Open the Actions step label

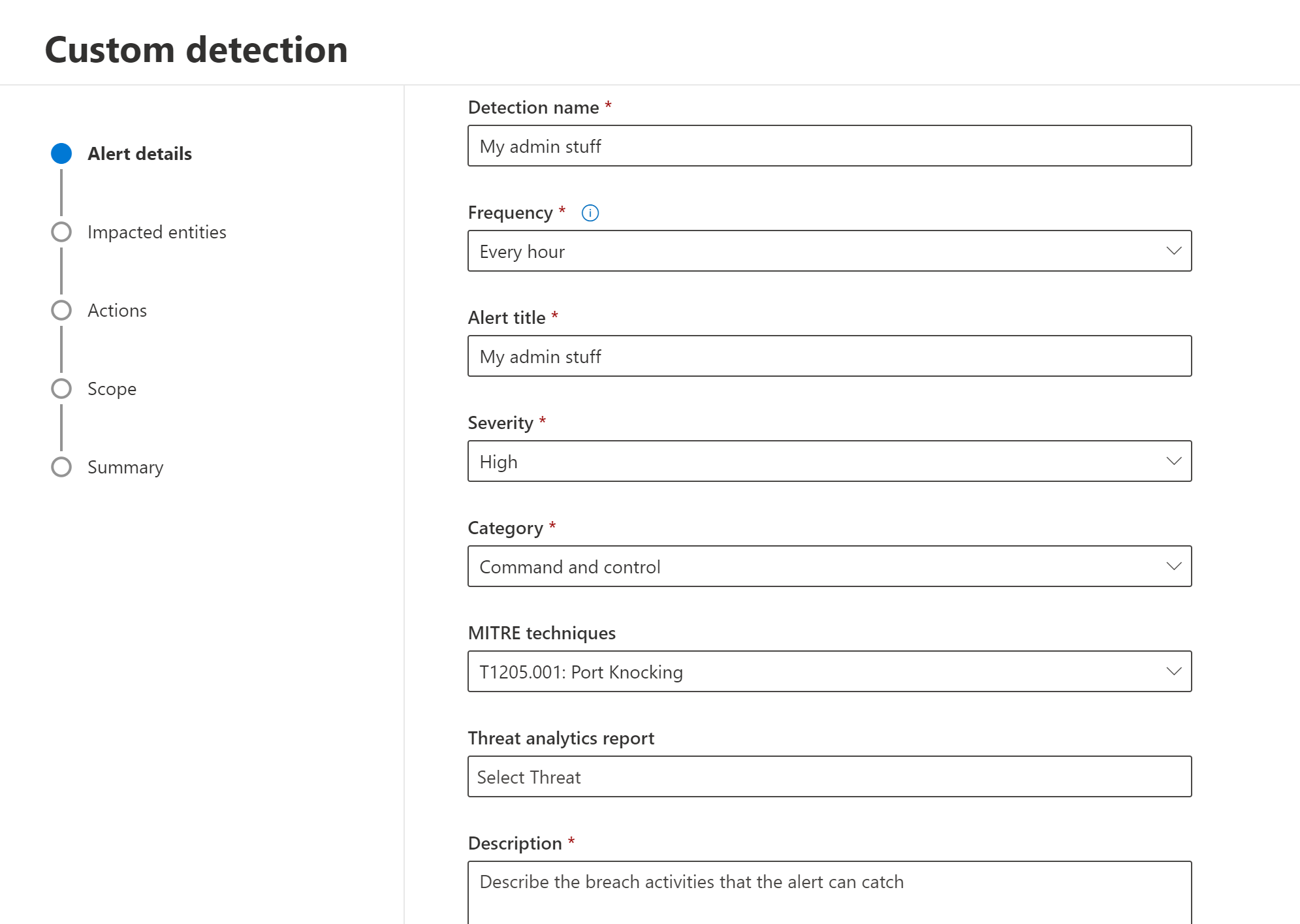click(x=118, y=310)
